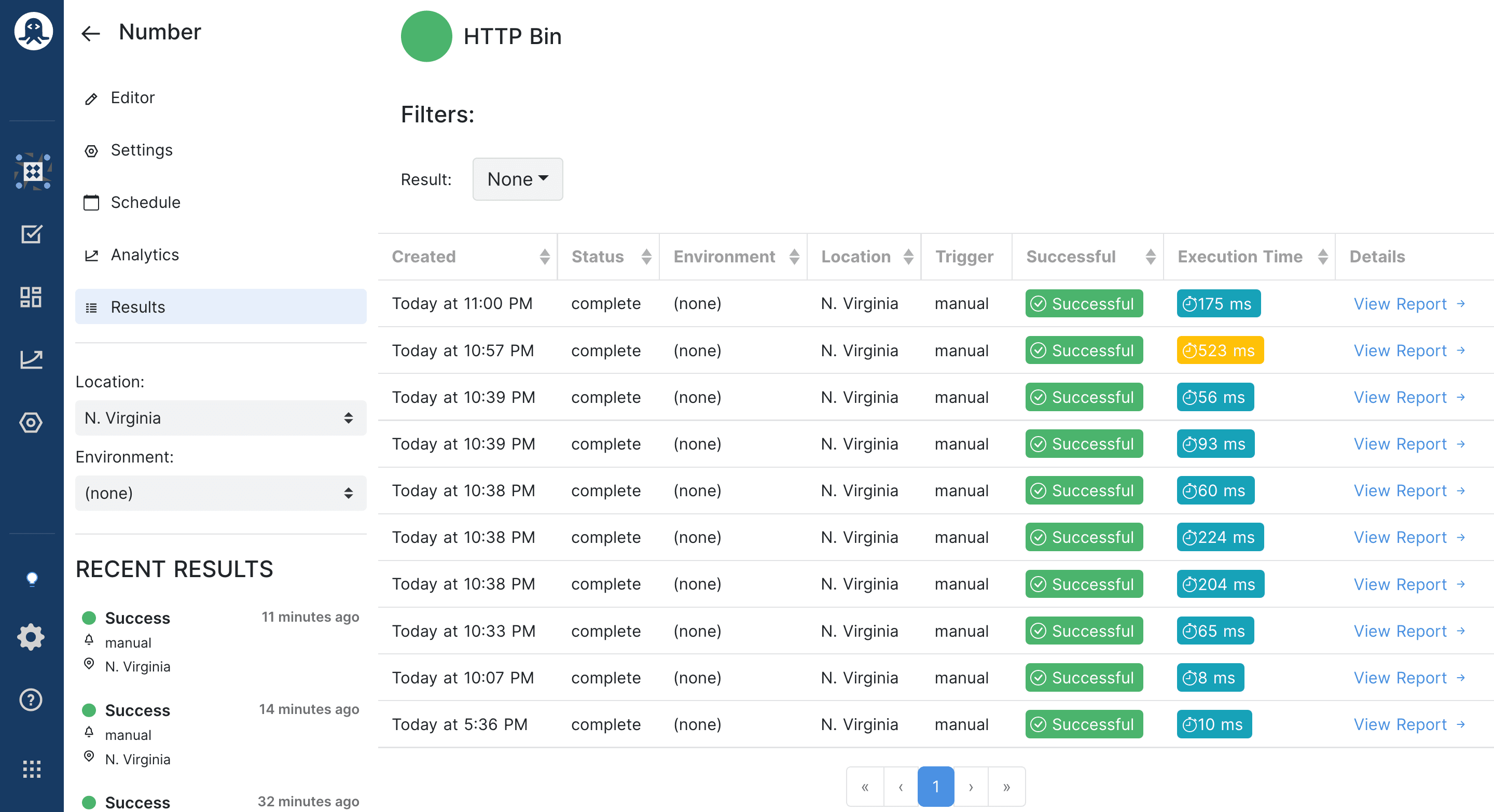The height and width of the screenshot is (812, 1494).
Task: Open the chart analytics icon in dark sidebar
Action: [31, 359]
